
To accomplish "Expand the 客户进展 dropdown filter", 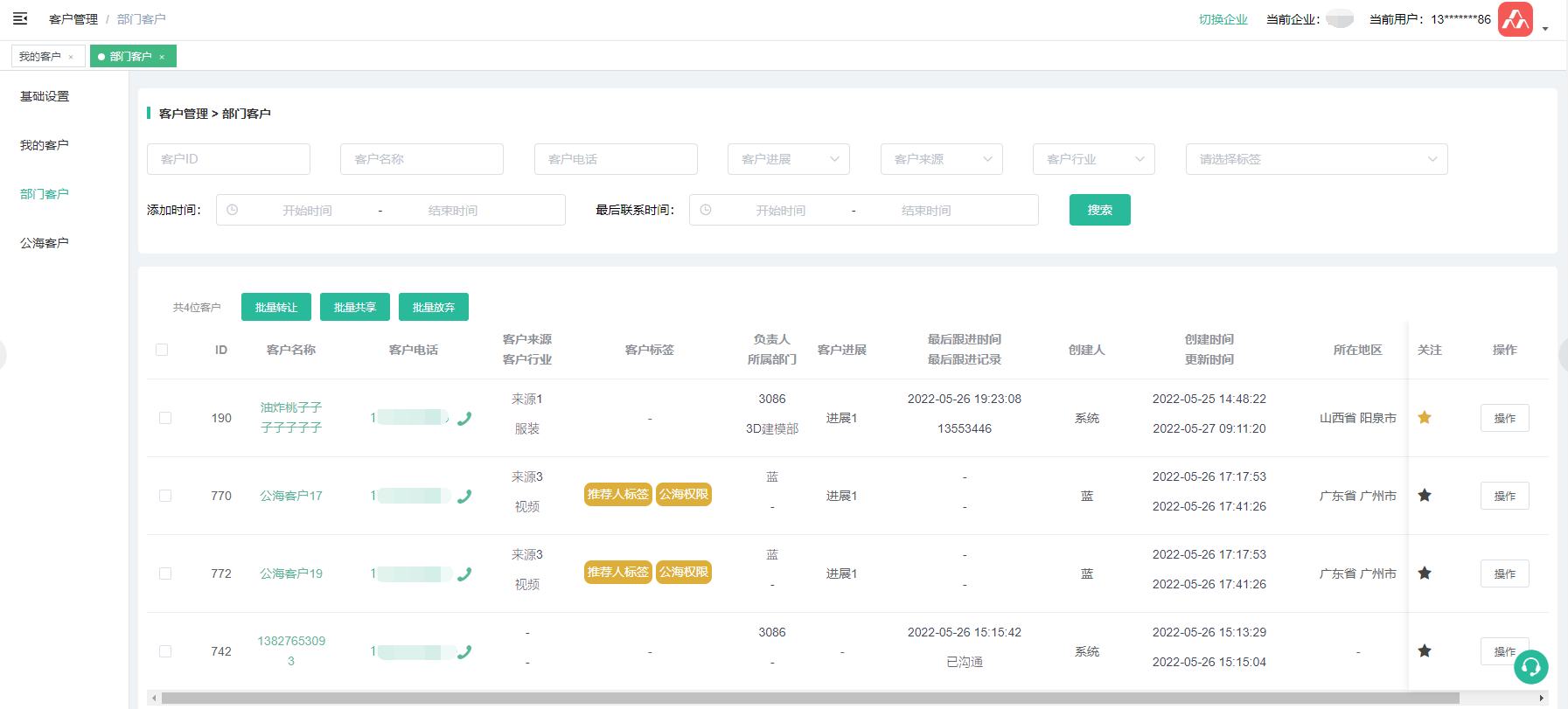I will tap(788, 159).
